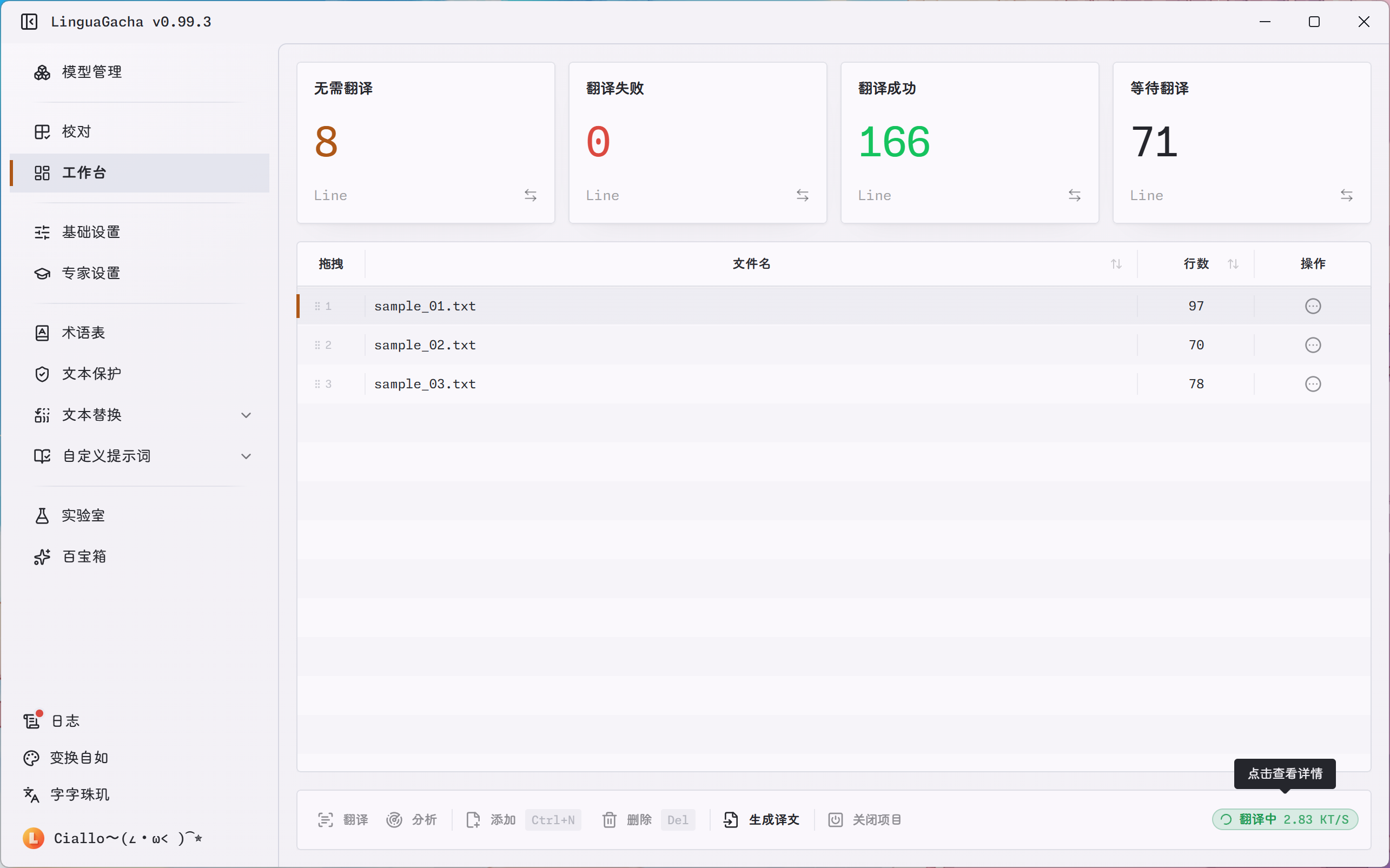Click the 拖拽 column header

[x=330, y=264]
